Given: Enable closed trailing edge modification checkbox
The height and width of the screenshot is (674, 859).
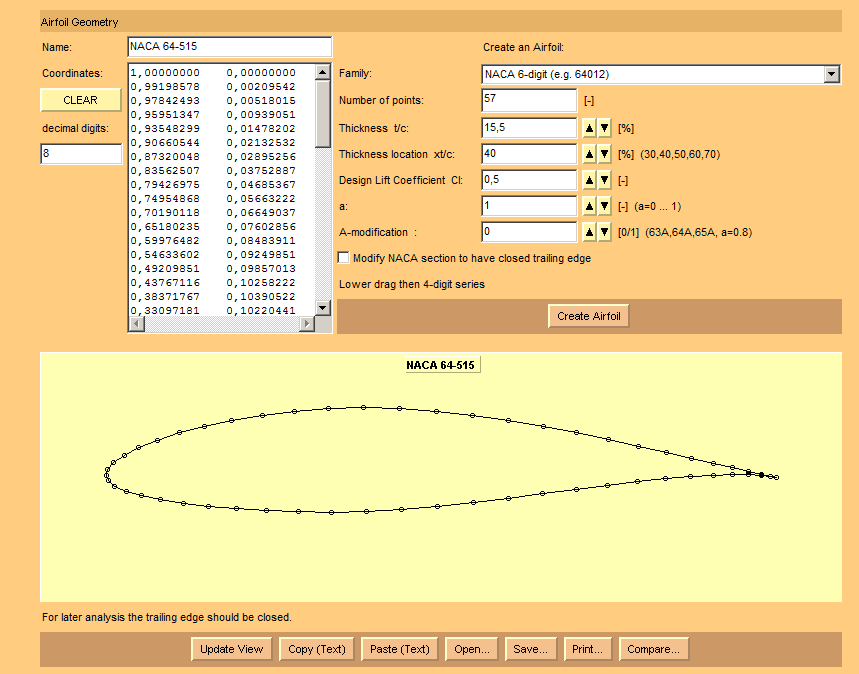Looking at the screenshot, I should [x=344, y=258].
